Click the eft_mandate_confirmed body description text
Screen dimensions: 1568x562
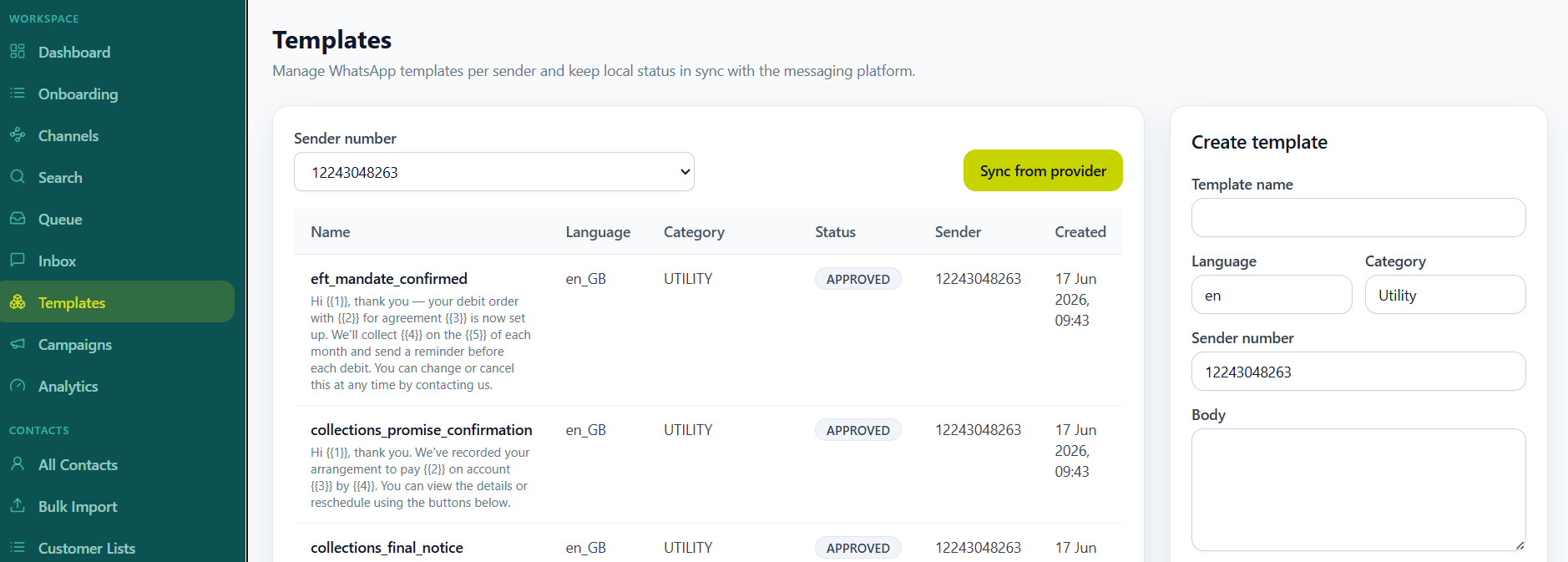coord(421,343)
